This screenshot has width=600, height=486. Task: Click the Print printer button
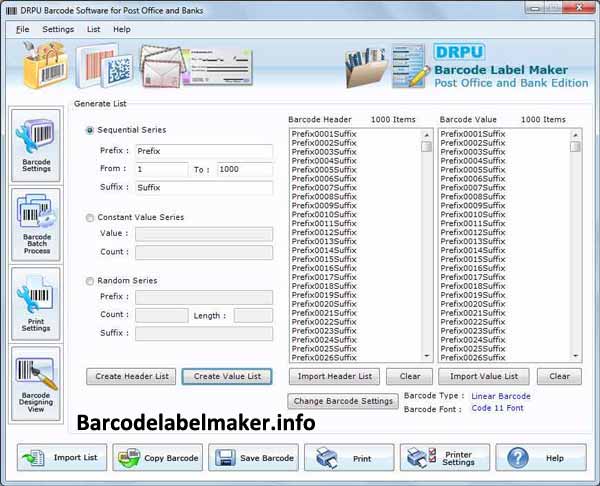coord(349,458)
